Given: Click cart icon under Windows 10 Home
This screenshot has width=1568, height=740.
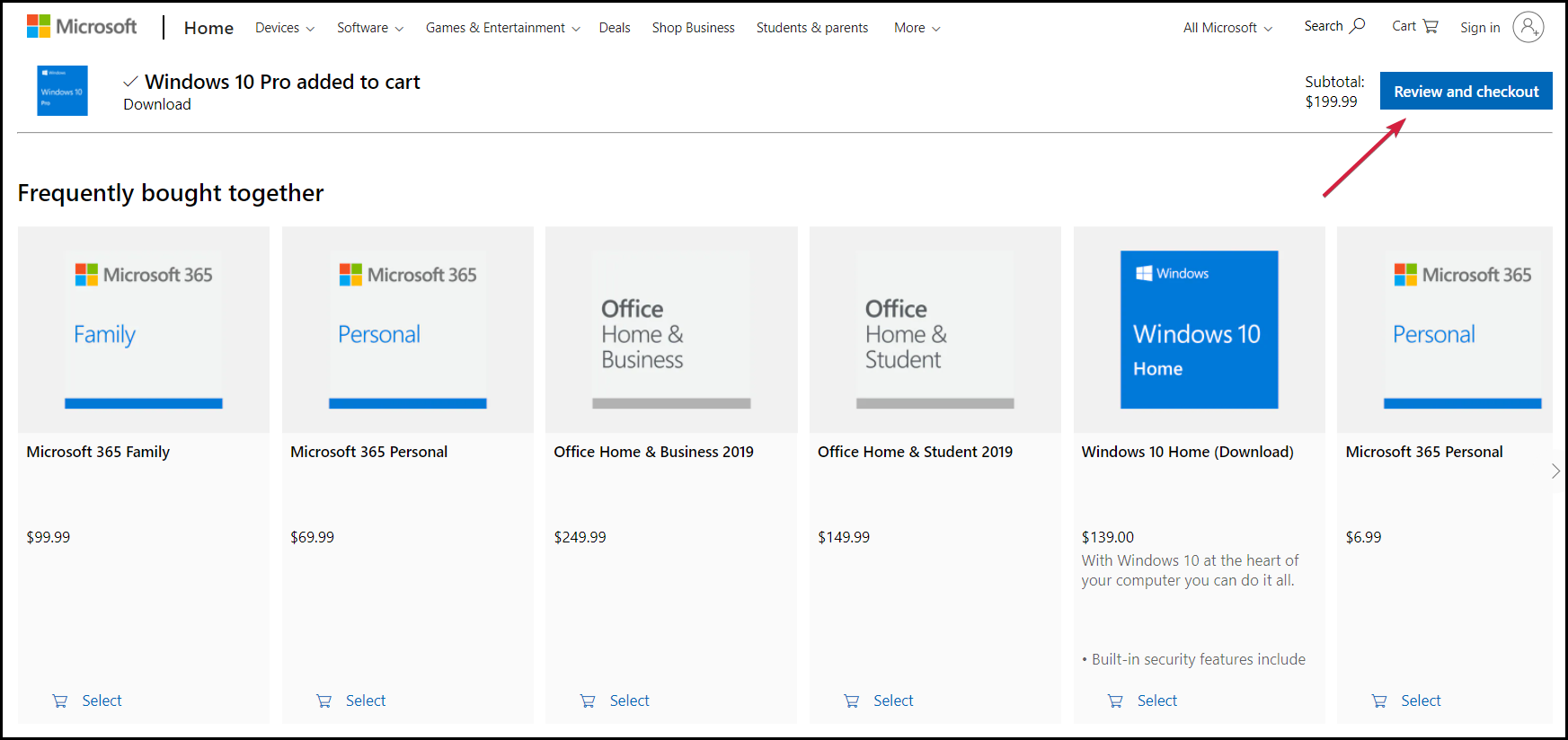Looking at the screenshot, I should pyautogui.click(x=1115, y=701).
